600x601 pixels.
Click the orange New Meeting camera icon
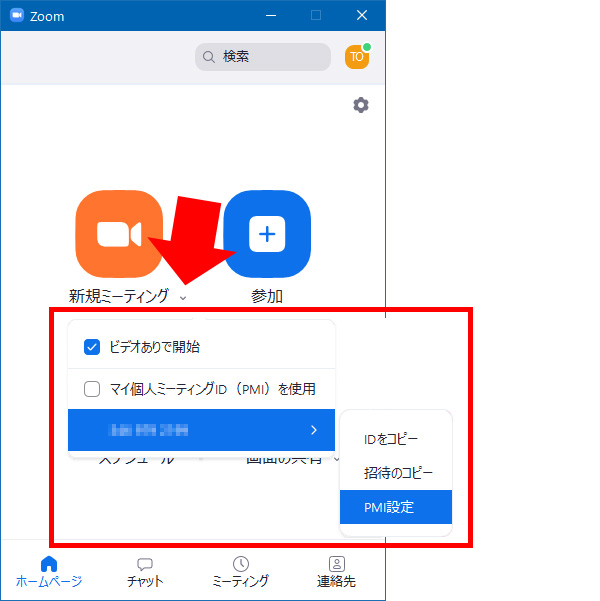click(119, 233)
